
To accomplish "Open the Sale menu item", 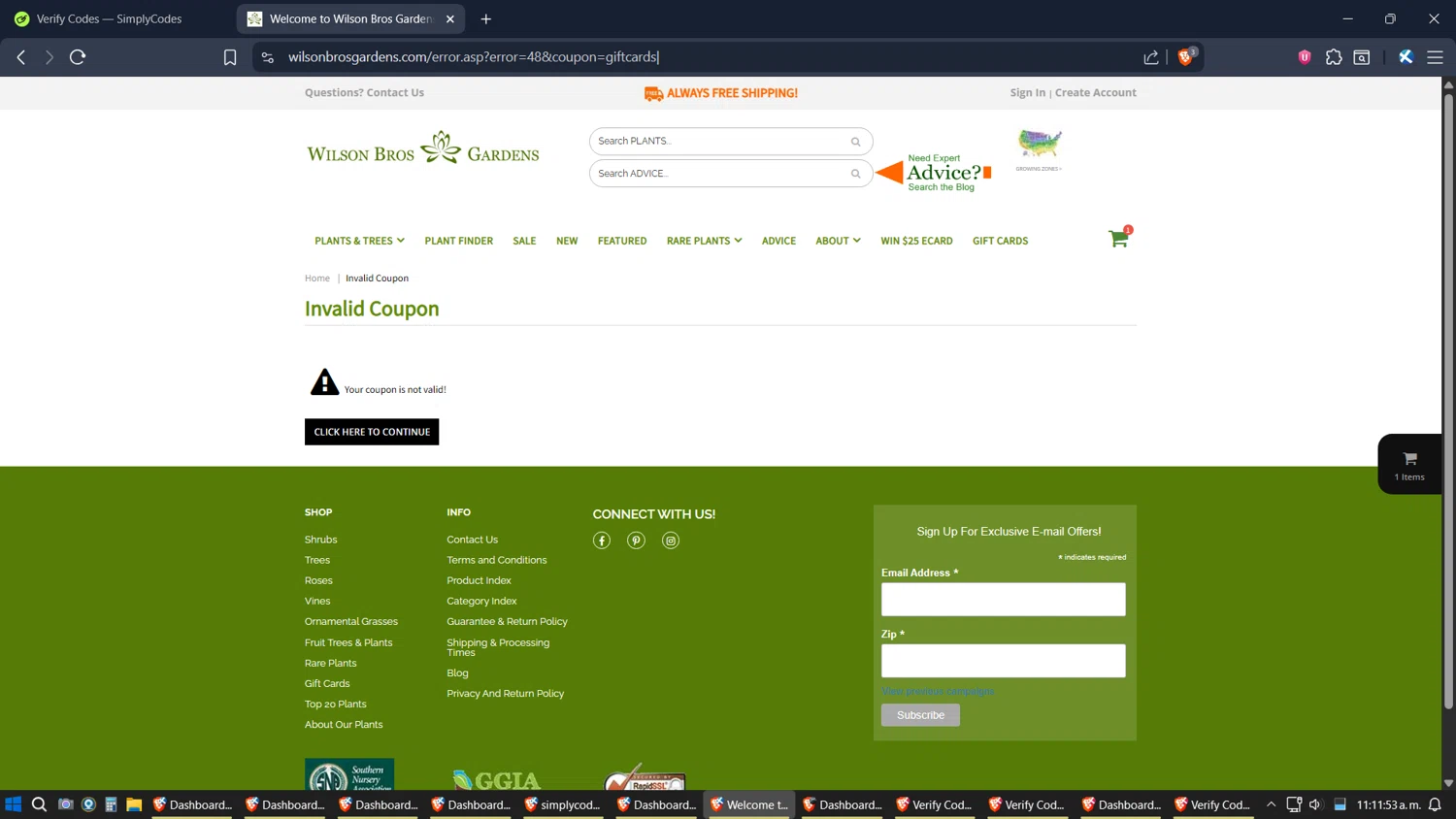I will 524,241.
